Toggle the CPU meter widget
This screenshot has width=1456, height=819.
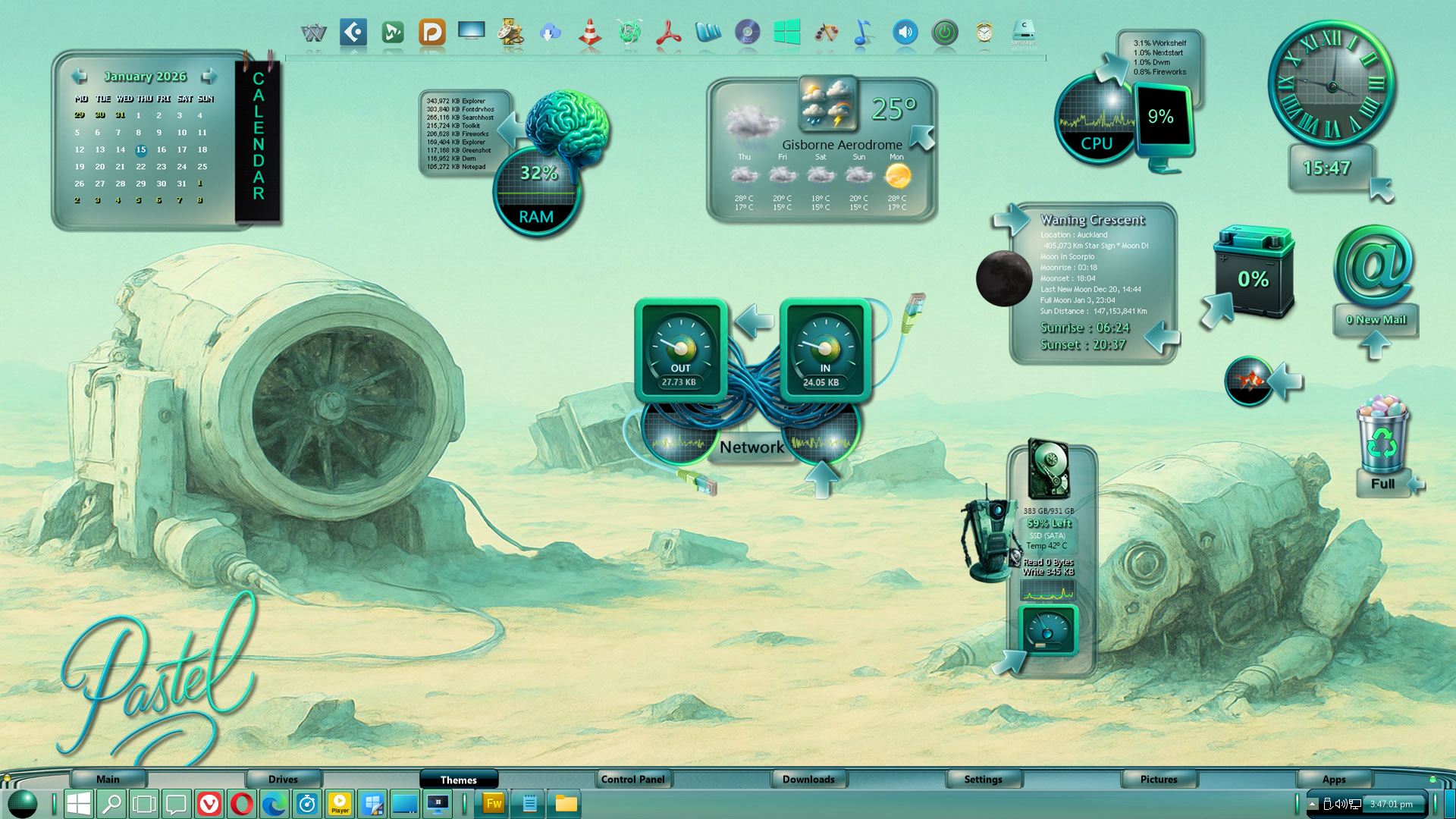click(1095, 121)
